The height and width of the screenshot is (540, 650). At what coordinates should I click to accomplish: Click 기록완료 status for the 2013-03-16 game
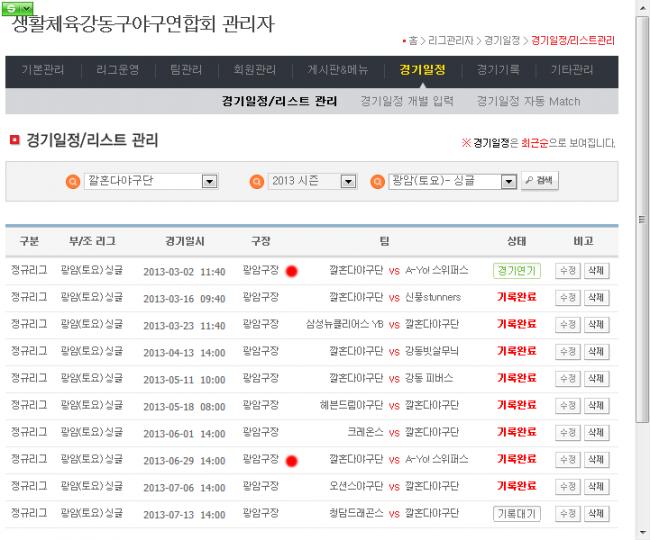click(x=517, y=297)
